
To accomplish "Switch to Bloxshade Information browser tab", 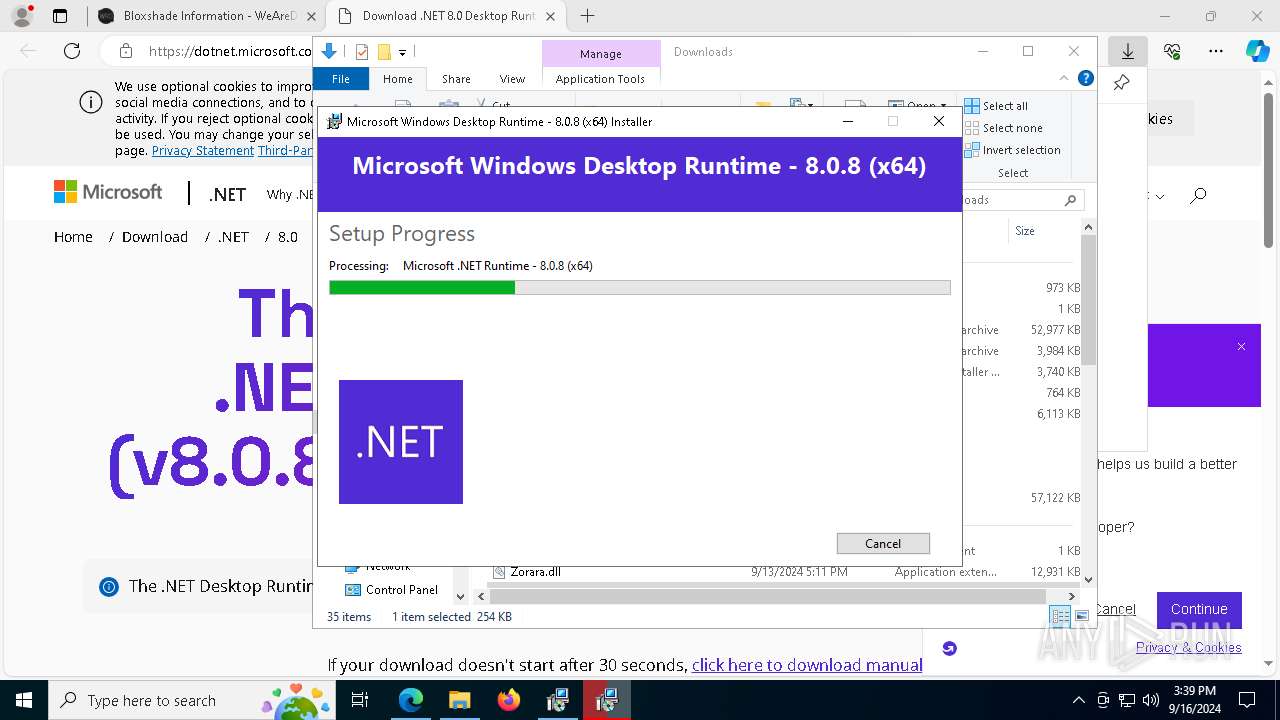I will coord(206,16).
